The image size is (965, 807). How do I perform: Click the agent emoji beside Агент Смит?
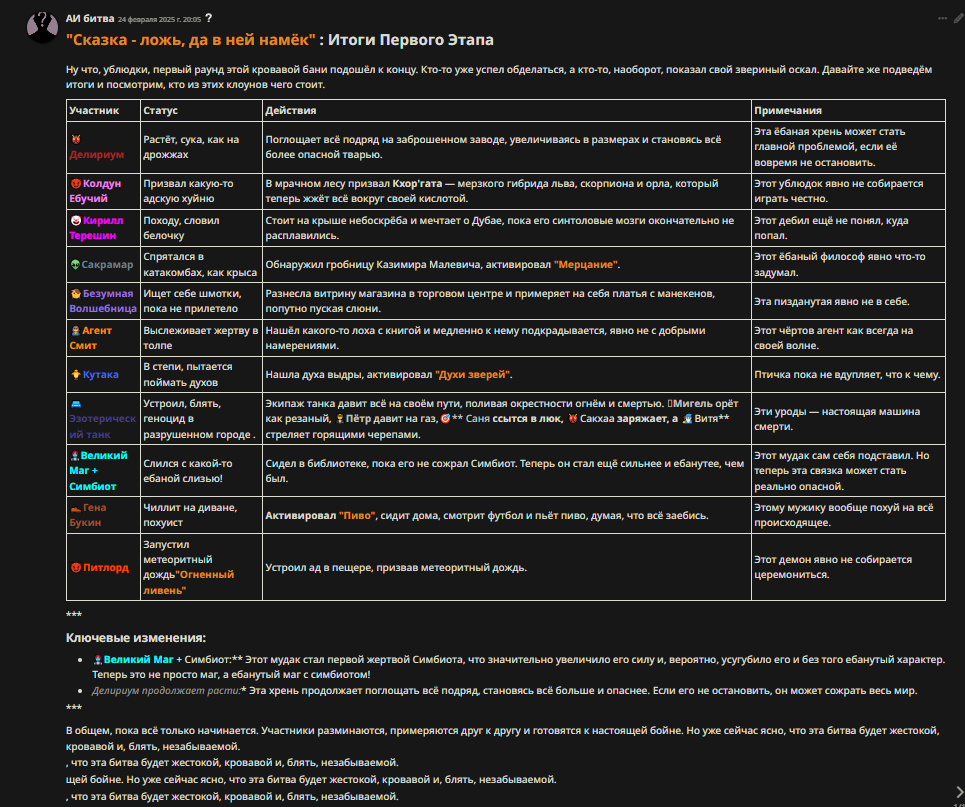click(76, 331)
